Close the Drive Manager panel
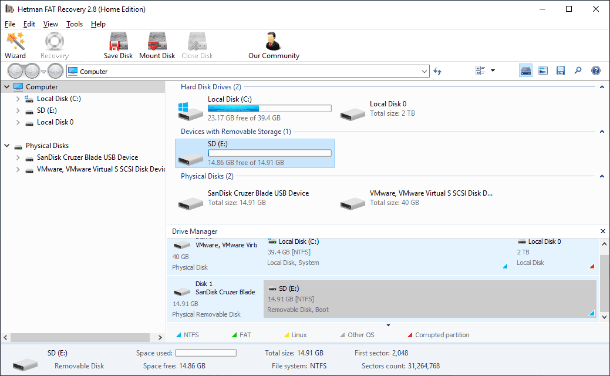 pyautogui.click(x=603, y=231)
